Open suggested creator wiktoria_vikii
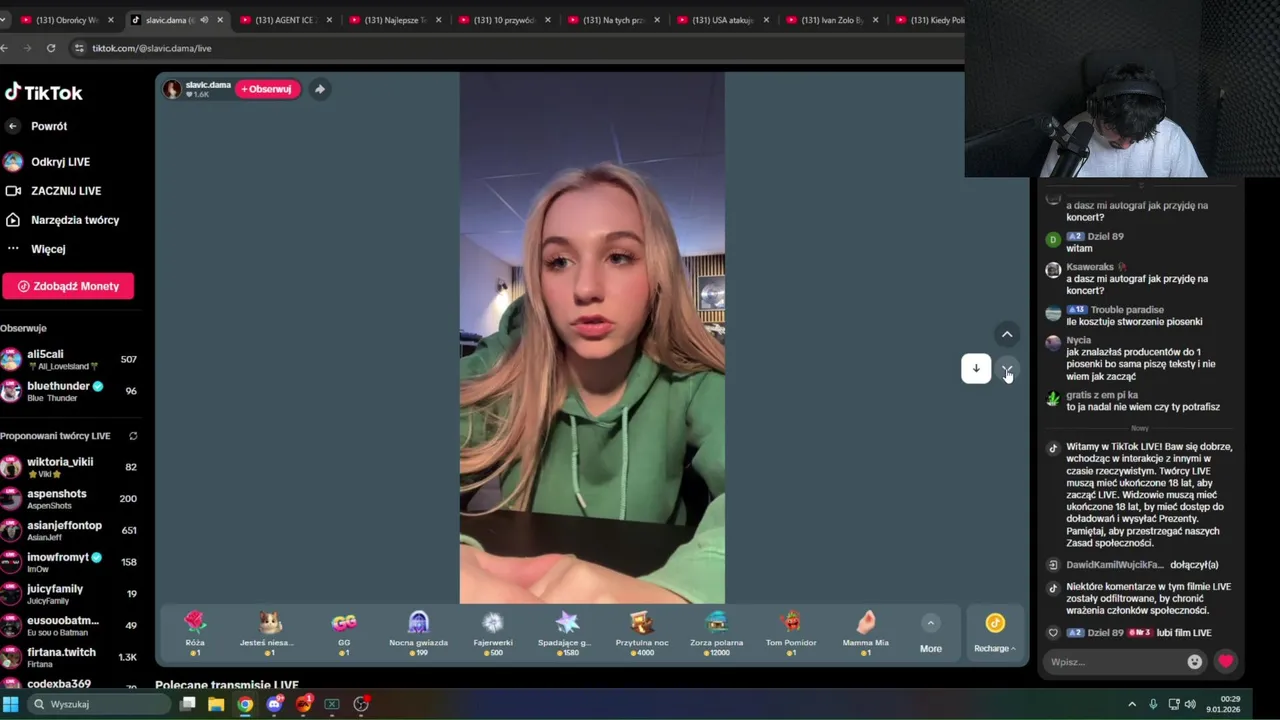 (69, 467)
